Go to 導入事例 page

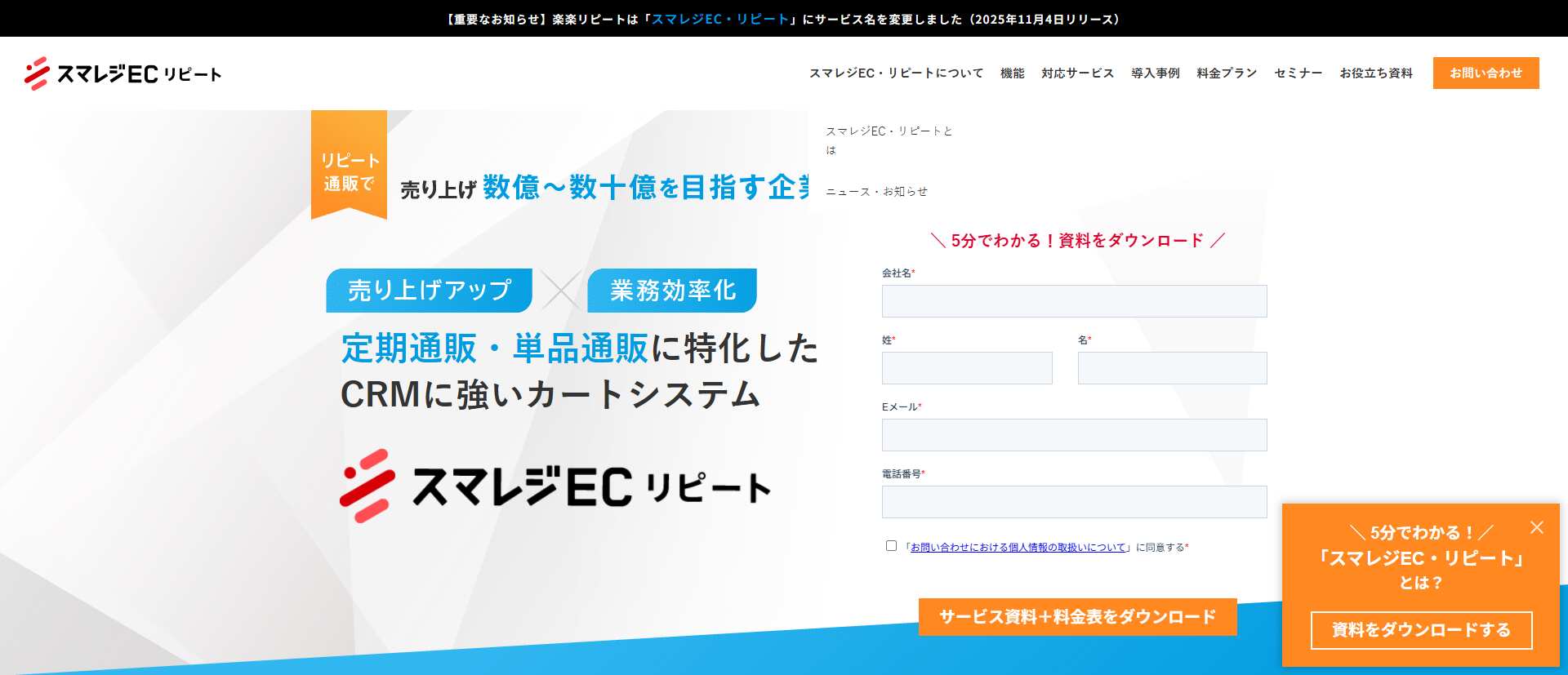[x=1155, y=73]
